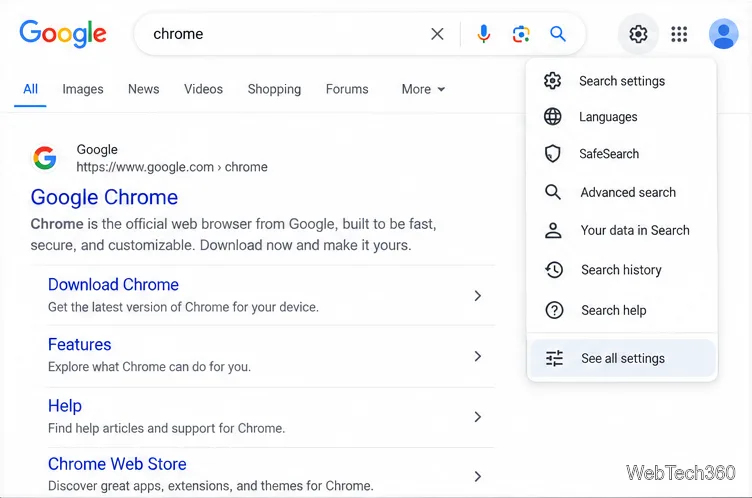Open the Google account avatar
Image resolution: width=752 pixels, height=498 pixels.
pos(723,34)
